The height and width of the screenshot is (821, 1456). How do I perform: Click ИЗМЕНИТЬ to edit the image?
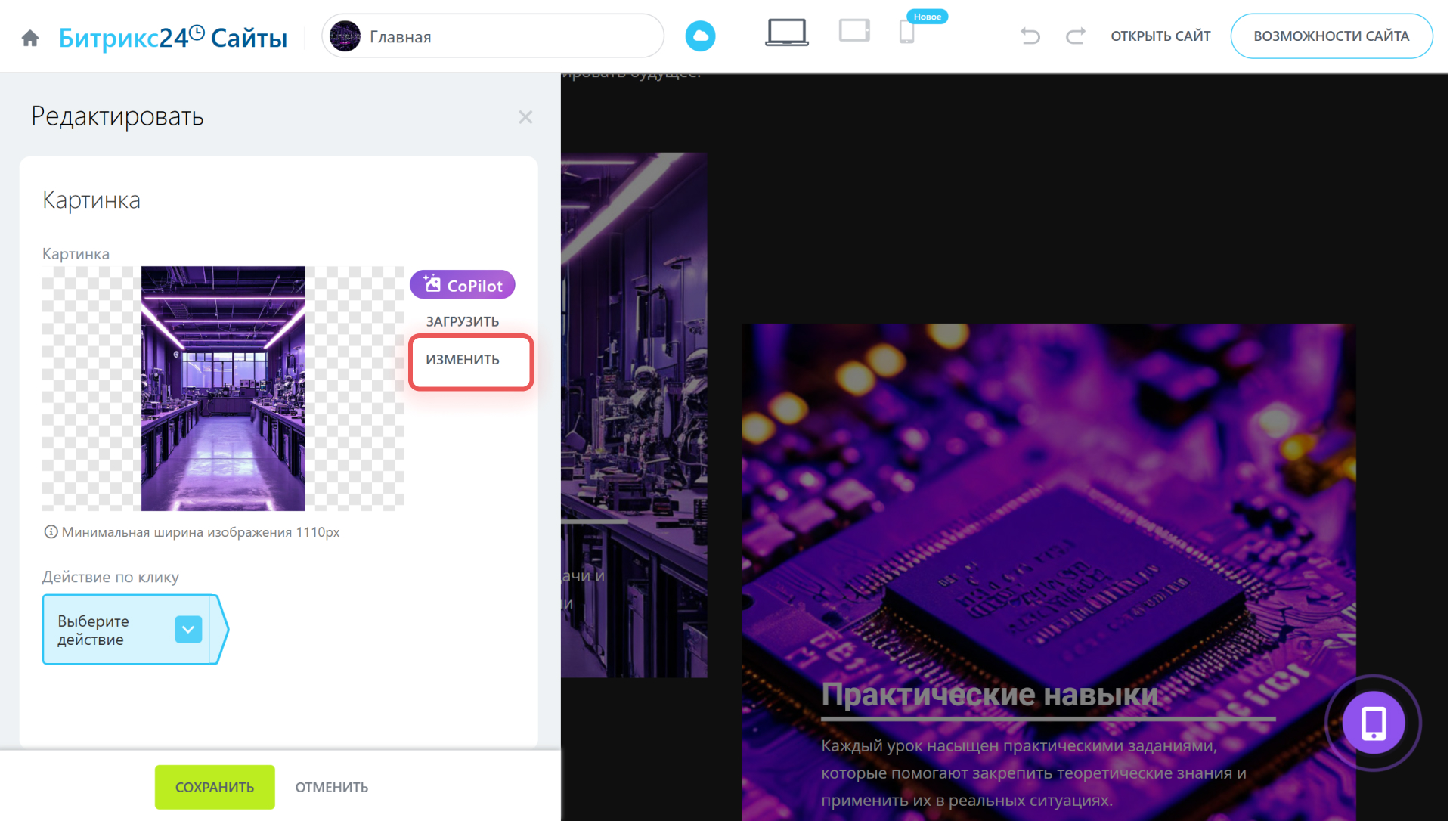[463, 360]
